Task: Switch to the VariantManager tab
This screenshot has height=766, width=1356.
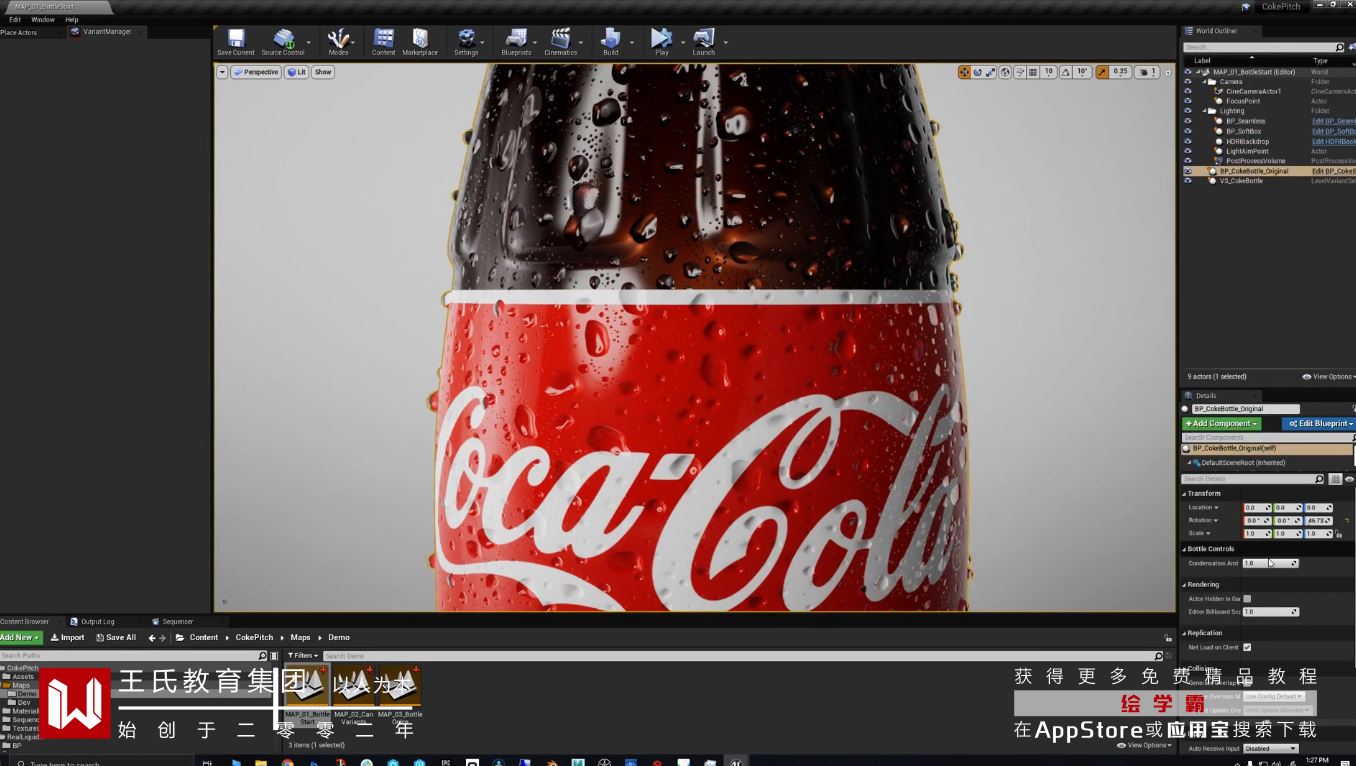Action: pos(107,32)
